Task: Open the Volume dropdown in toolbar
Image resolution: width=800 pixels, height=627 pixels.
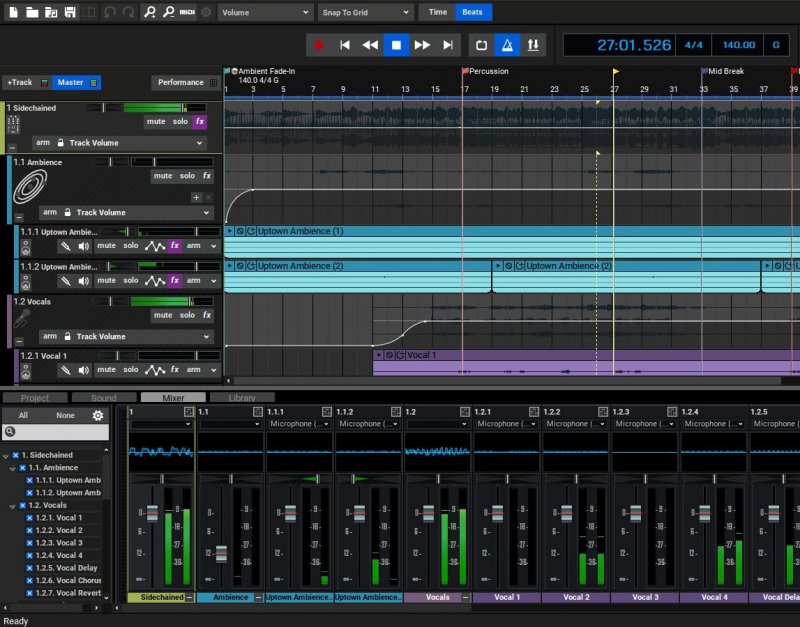Action: click(x=265, y=12)
